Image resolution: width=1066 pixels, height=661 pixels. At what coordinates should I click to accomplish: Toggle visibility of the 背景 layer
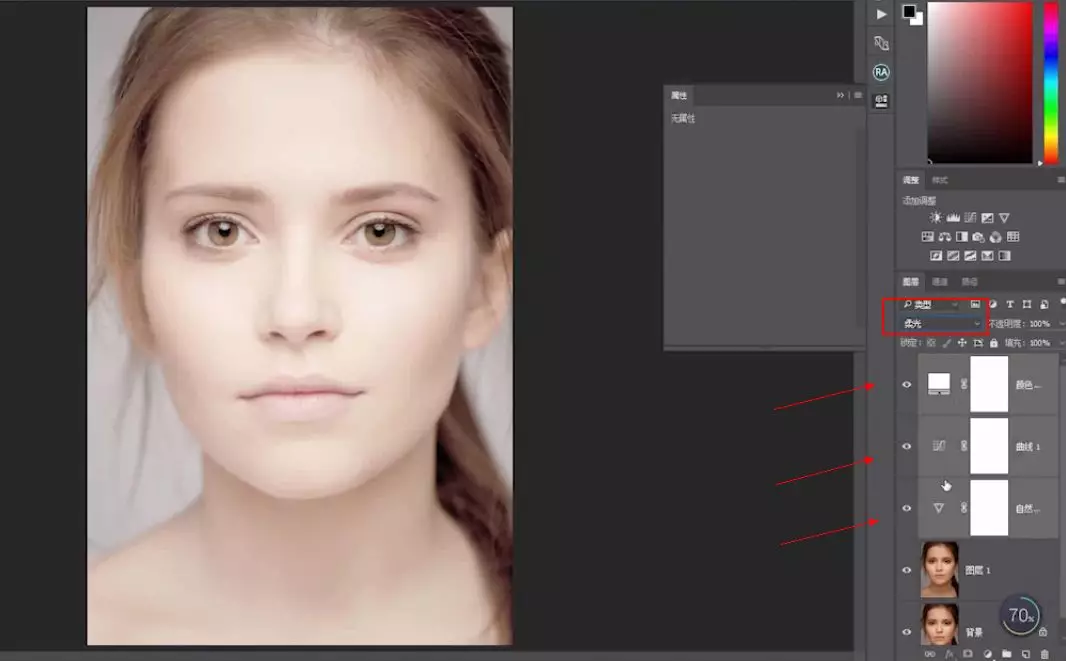click(906, 632)
